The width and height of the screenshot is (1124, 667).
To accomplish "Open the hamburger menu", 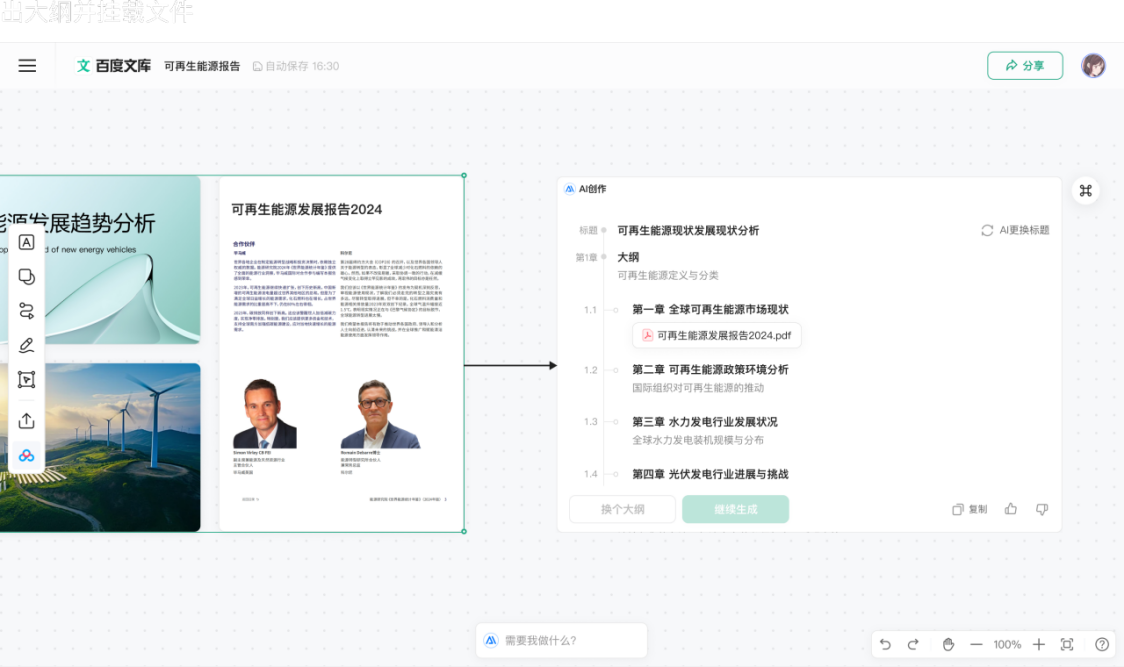I will (x=28, y=66).
